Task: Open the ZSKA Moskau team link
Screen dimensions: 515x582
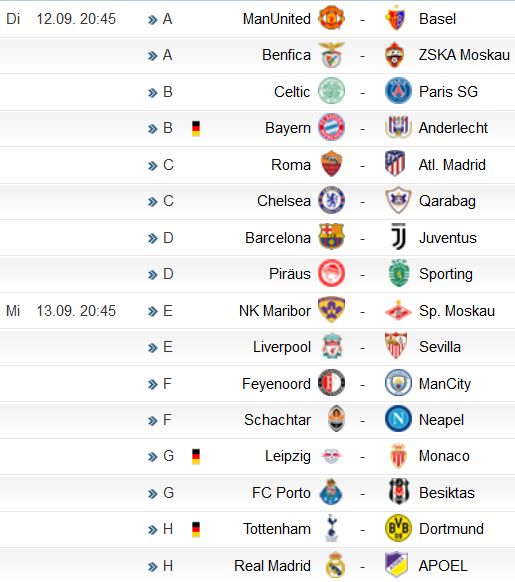Action: [x=464, y=55]
